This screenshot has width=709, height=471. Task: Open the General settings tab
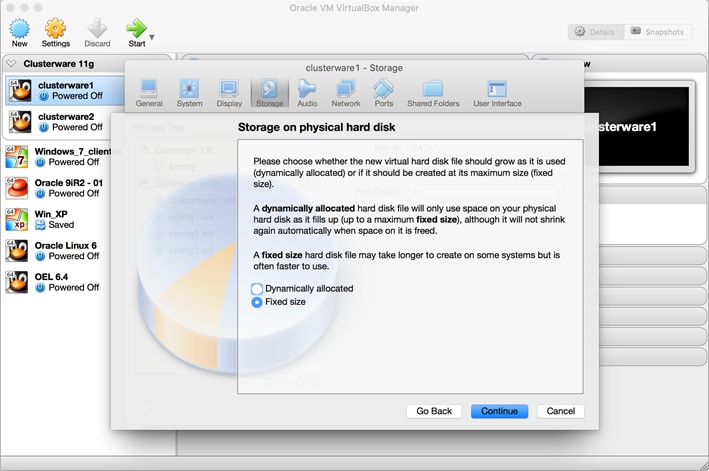(x=149, y=93)
